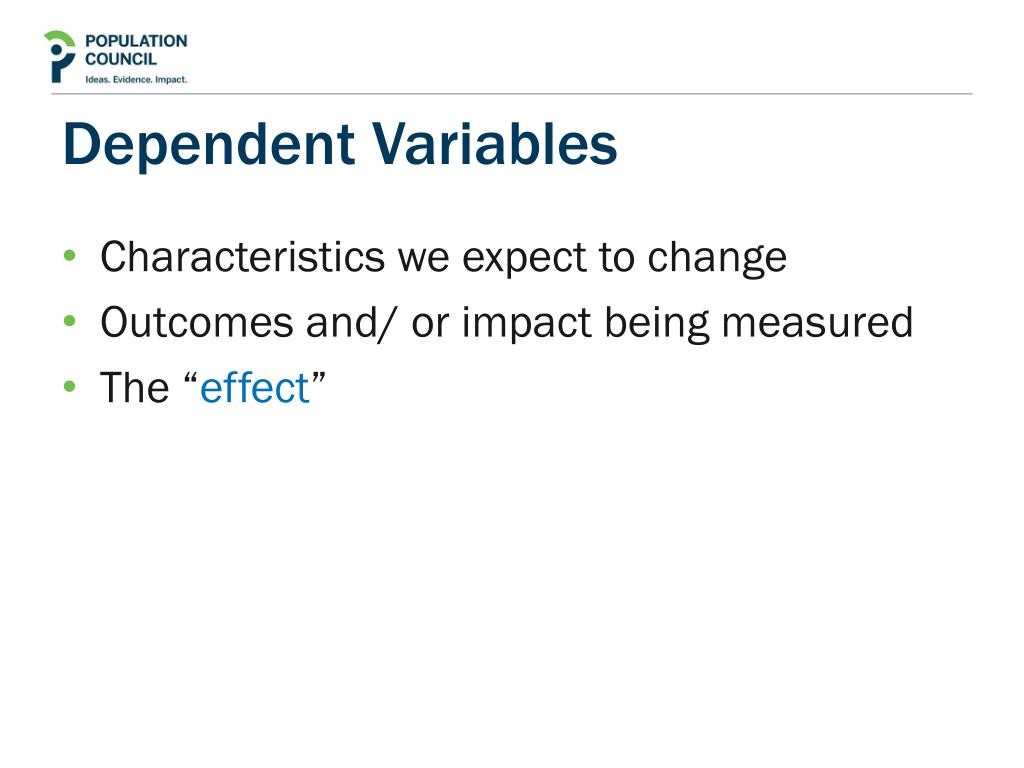Select the COUNCIL text in the logo
The height and width of the screenshot is (768, 1024).
click(121, 59)
